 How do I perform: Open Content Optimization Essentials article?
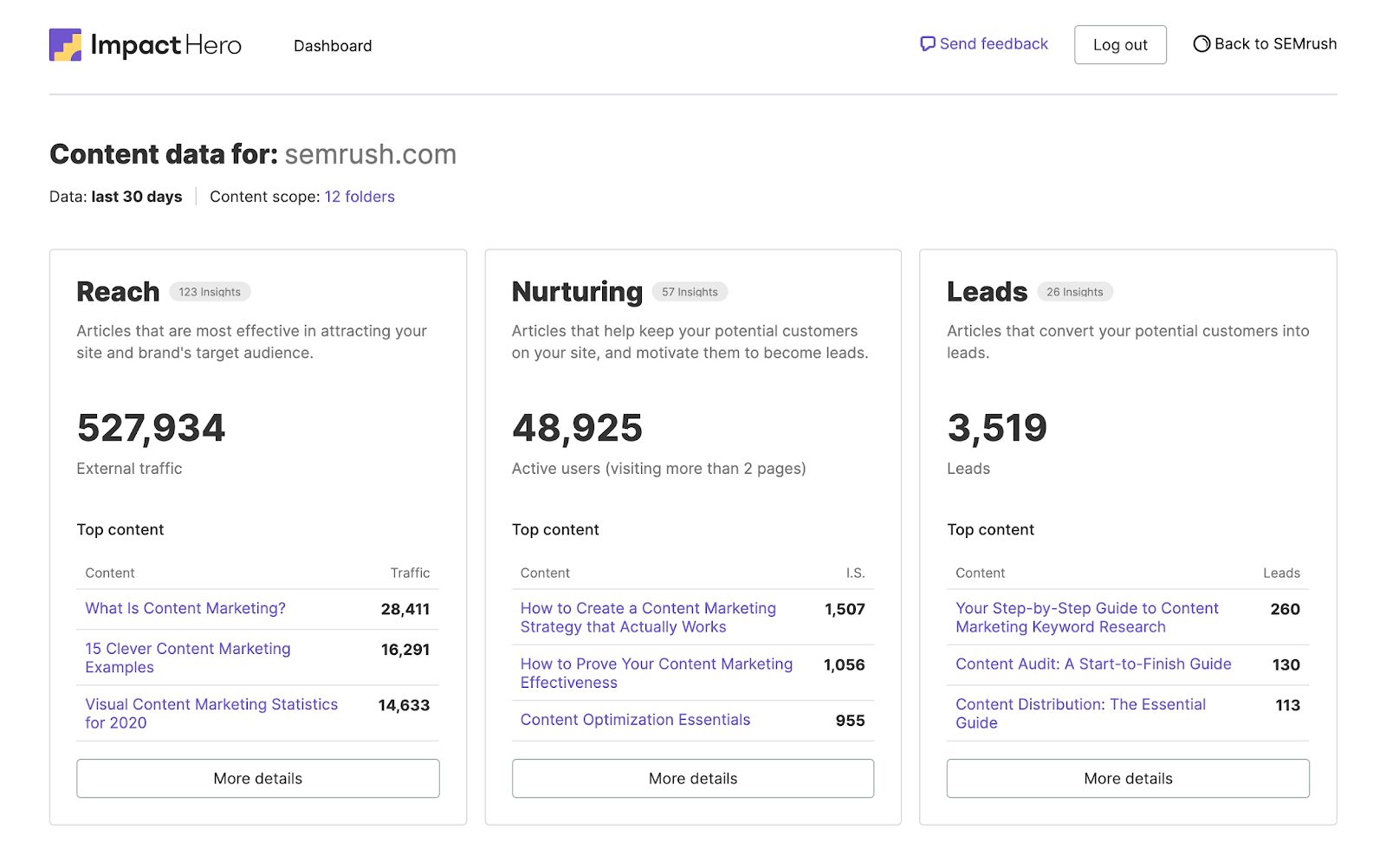point(635,720)
